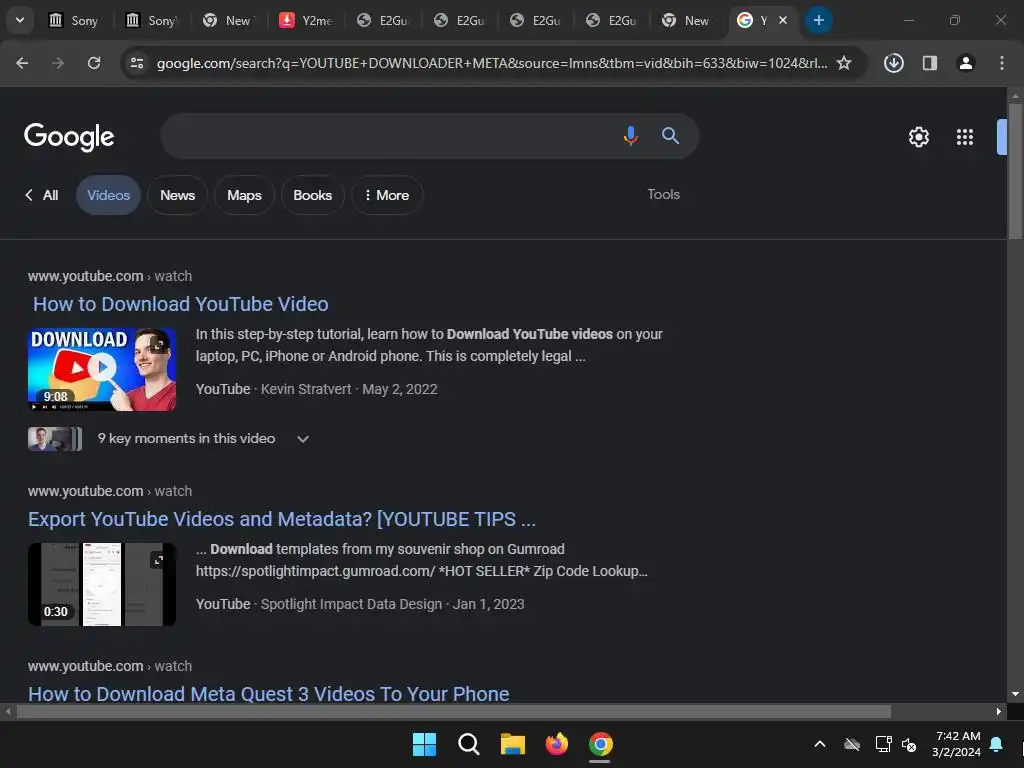Click the key moments preview thumbnail
Screen dimensions: 1024x768
click(x=55, y=439)
